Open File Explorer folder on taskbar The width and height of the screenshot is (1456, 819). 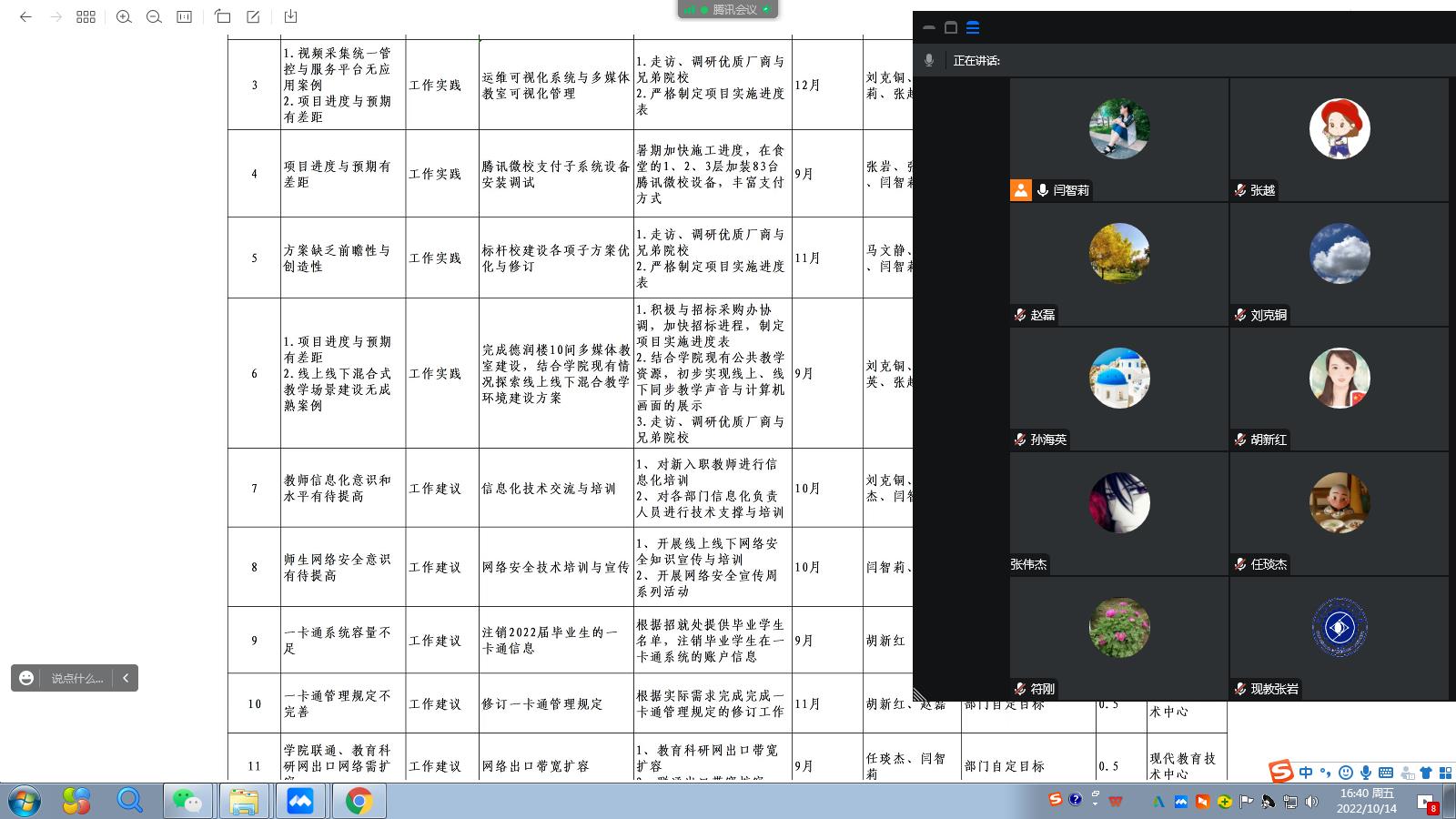pyautogui.click(x=243, y=801)
